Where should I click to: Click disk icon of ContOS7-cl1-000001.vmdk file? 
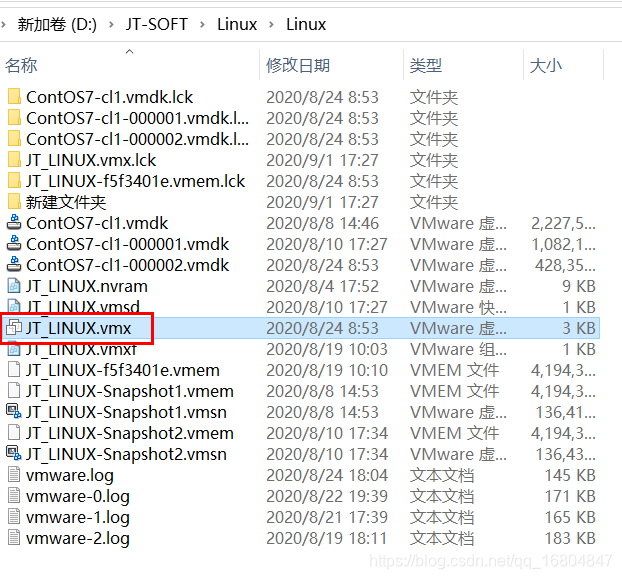tap(14, 244)
